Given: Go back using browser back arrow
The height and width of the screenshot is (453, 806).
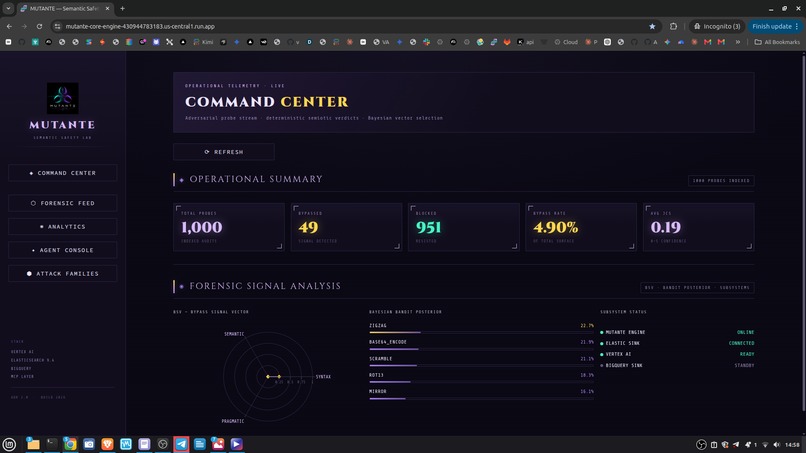Looking at the screenshot, I should point(9,26).
